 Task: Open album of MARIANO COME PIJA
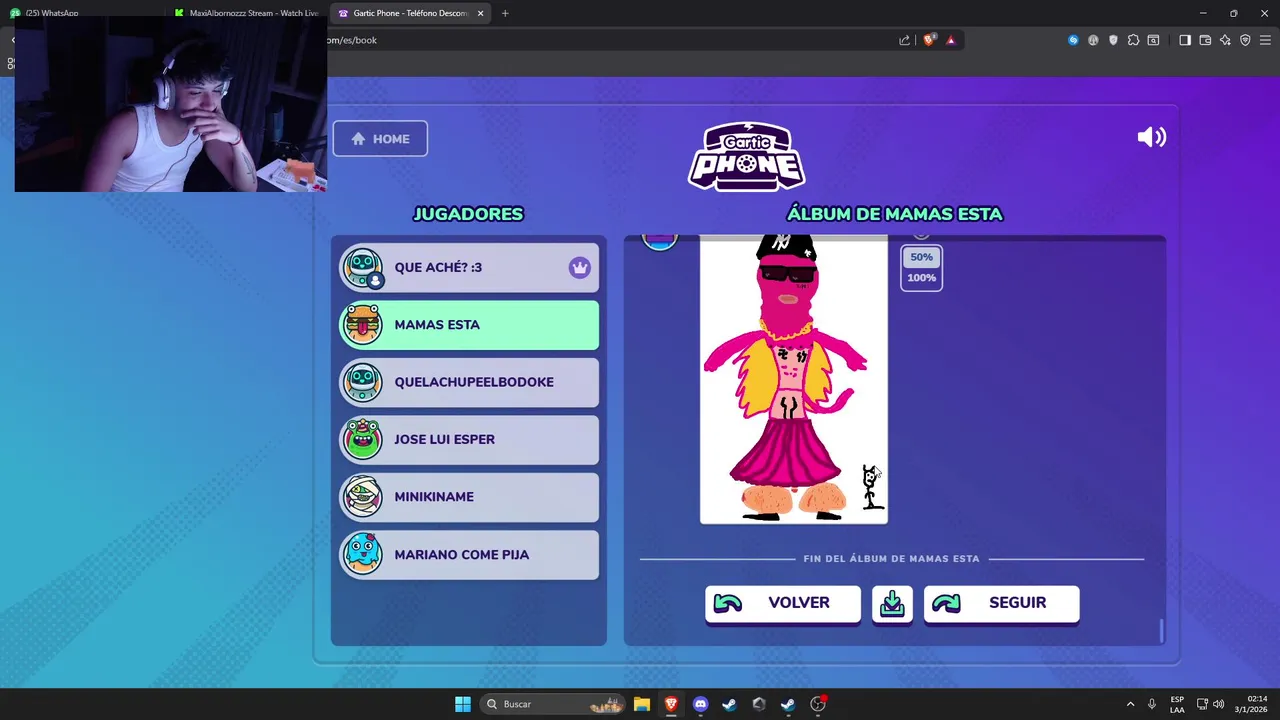click(x=469, y=554)
